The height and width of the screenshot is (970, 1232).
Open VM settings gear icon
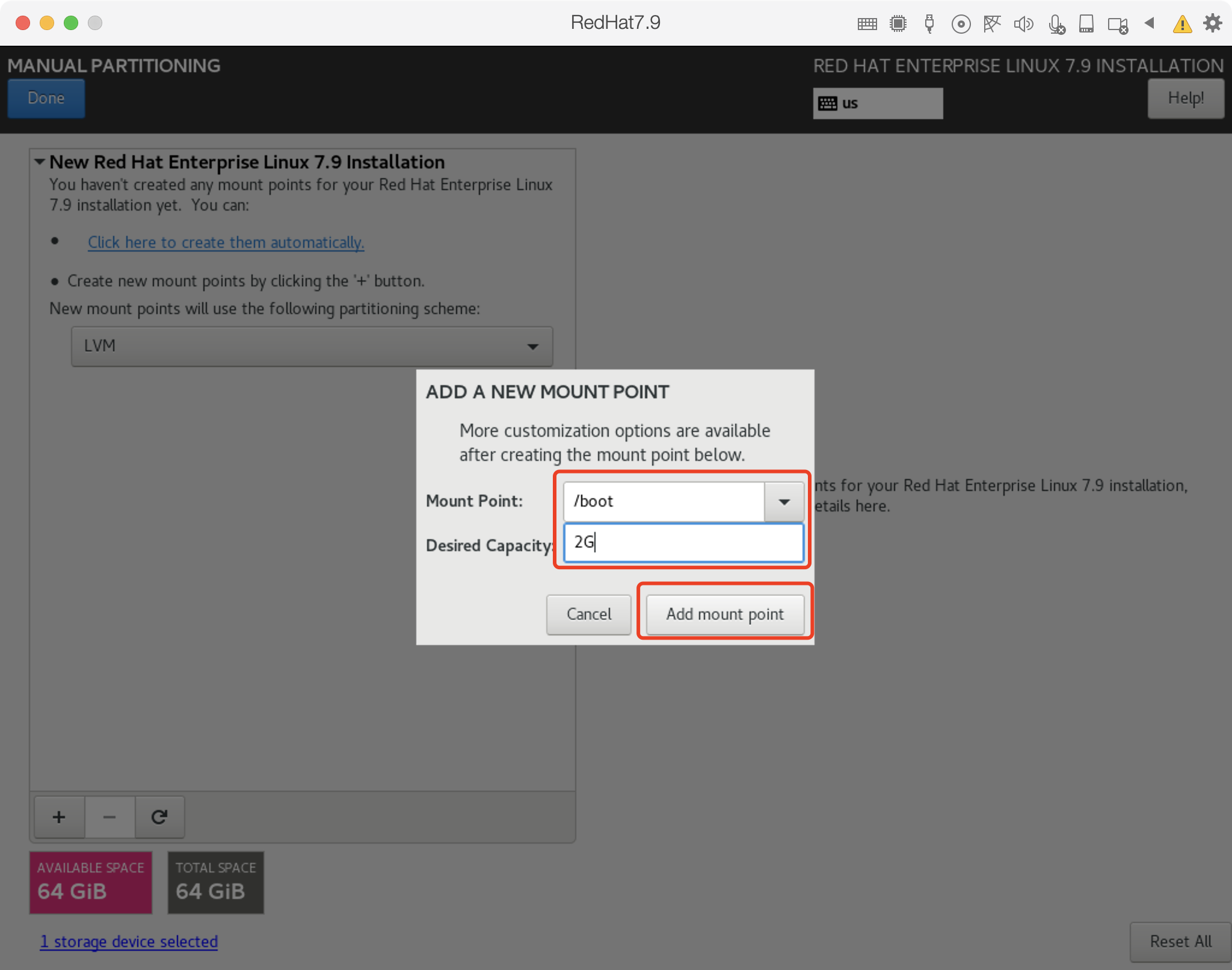[x=1213, y=23]
